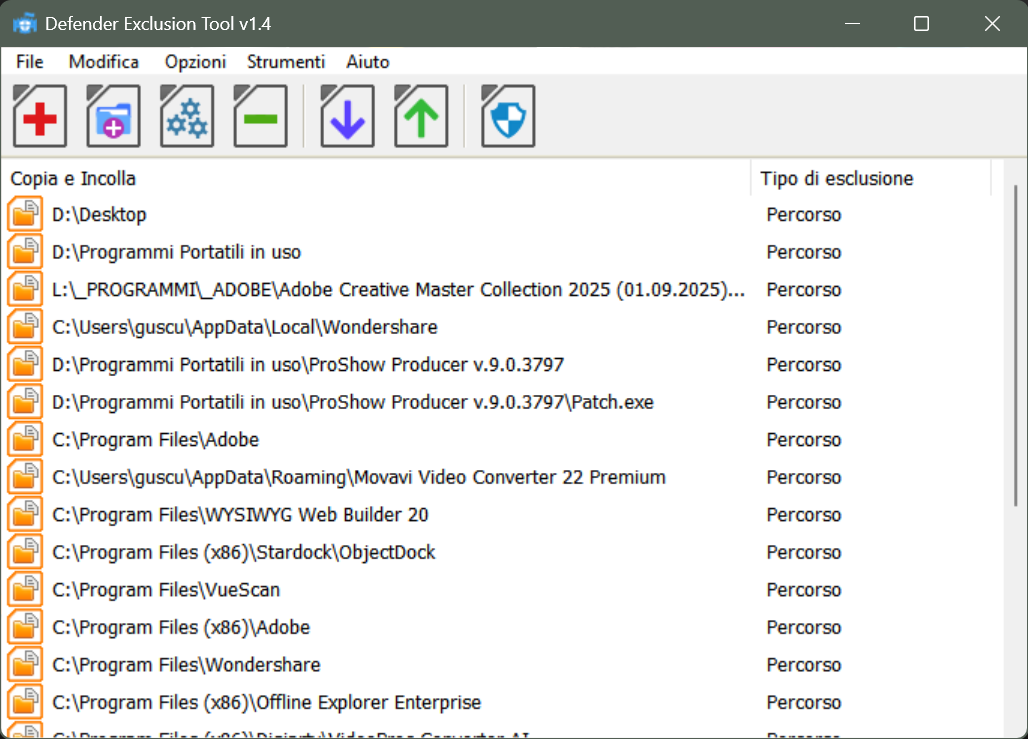Click folder icon next to C:\Program Files\Adobe

pyautogui.click(x=26, y=439)
